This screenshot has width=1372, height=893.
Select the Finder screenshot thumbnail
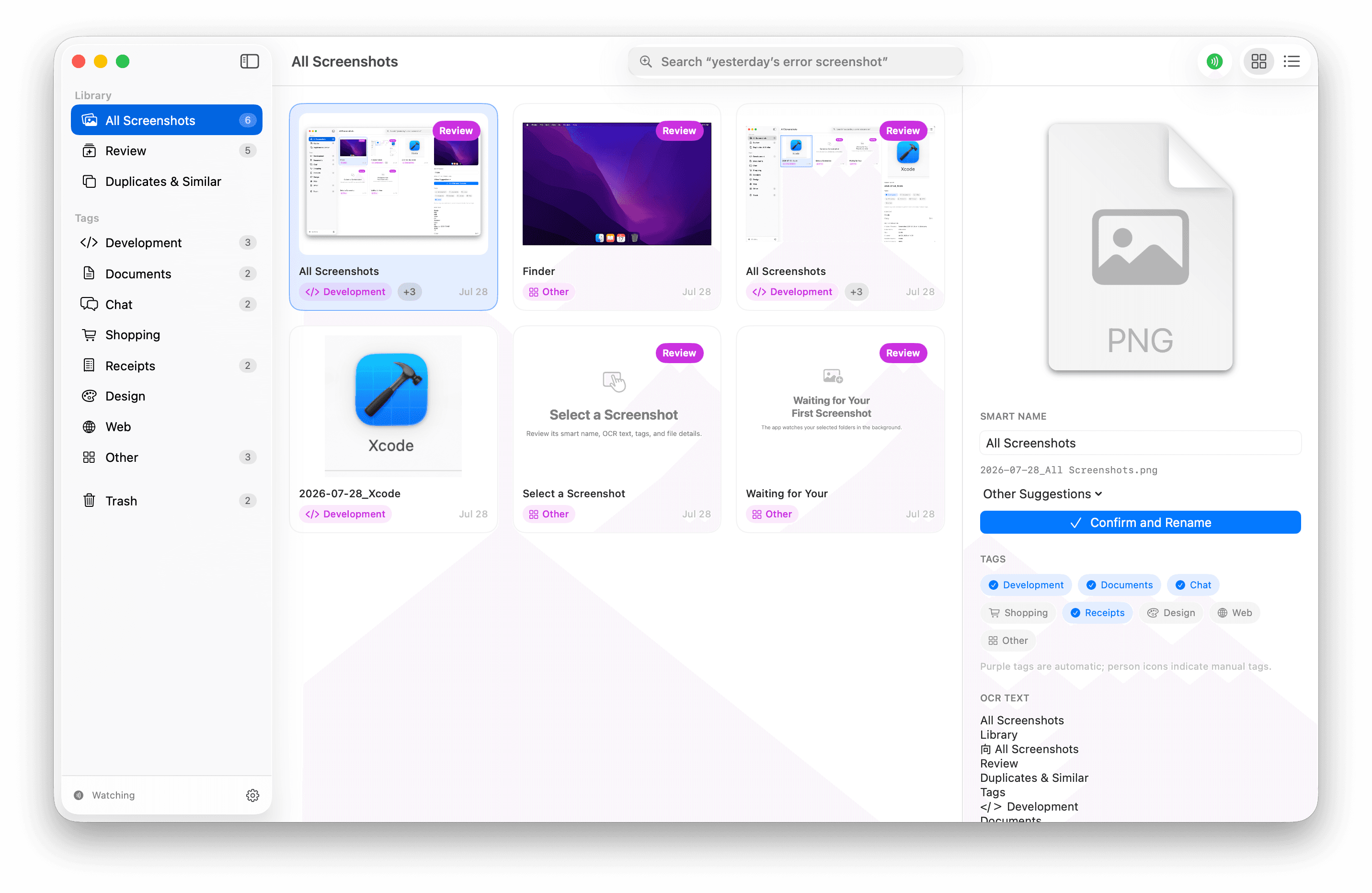click(616, 183)
